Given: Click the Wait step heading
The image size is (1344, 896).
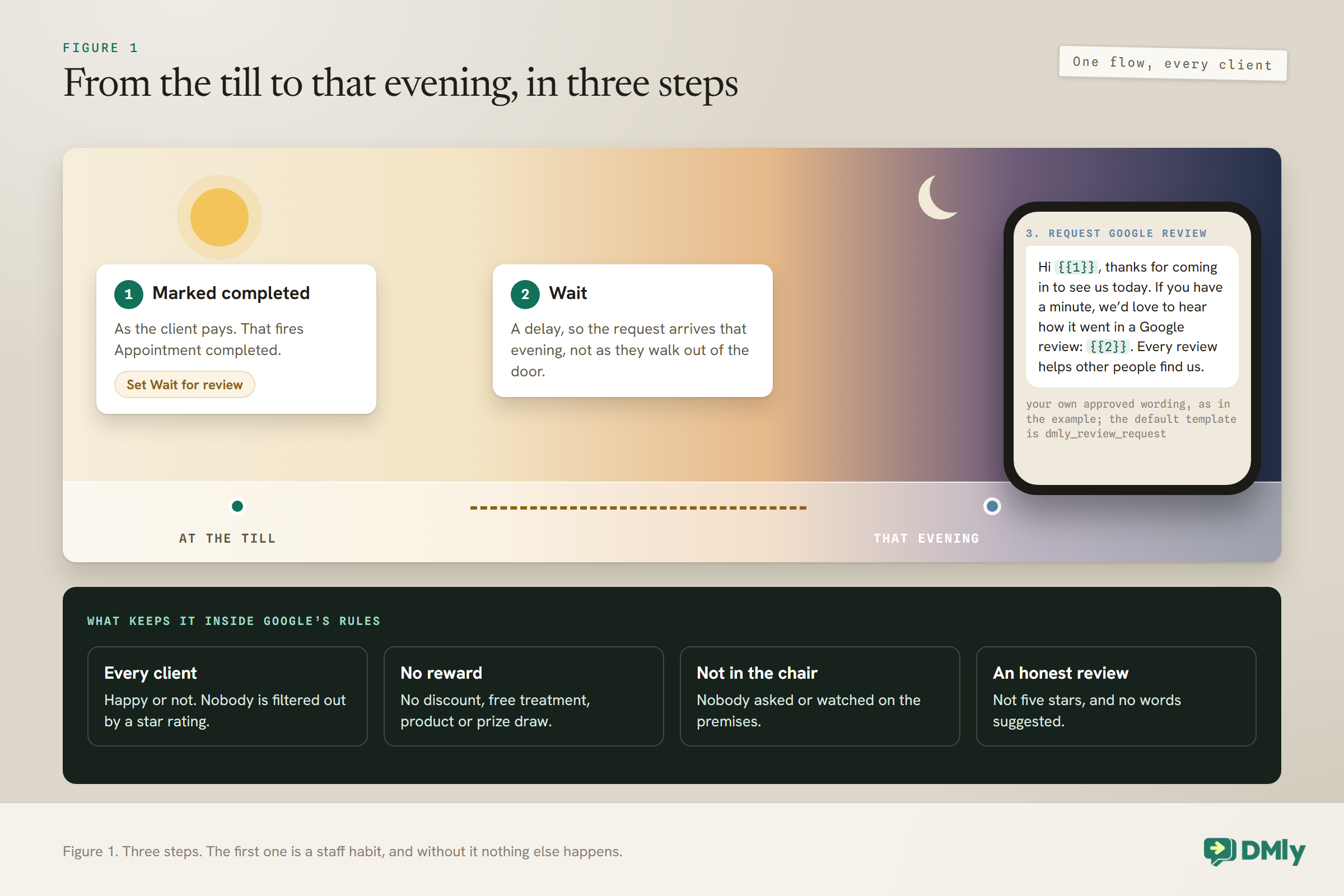Looking at the screenshot, I should tap(568, 293).
